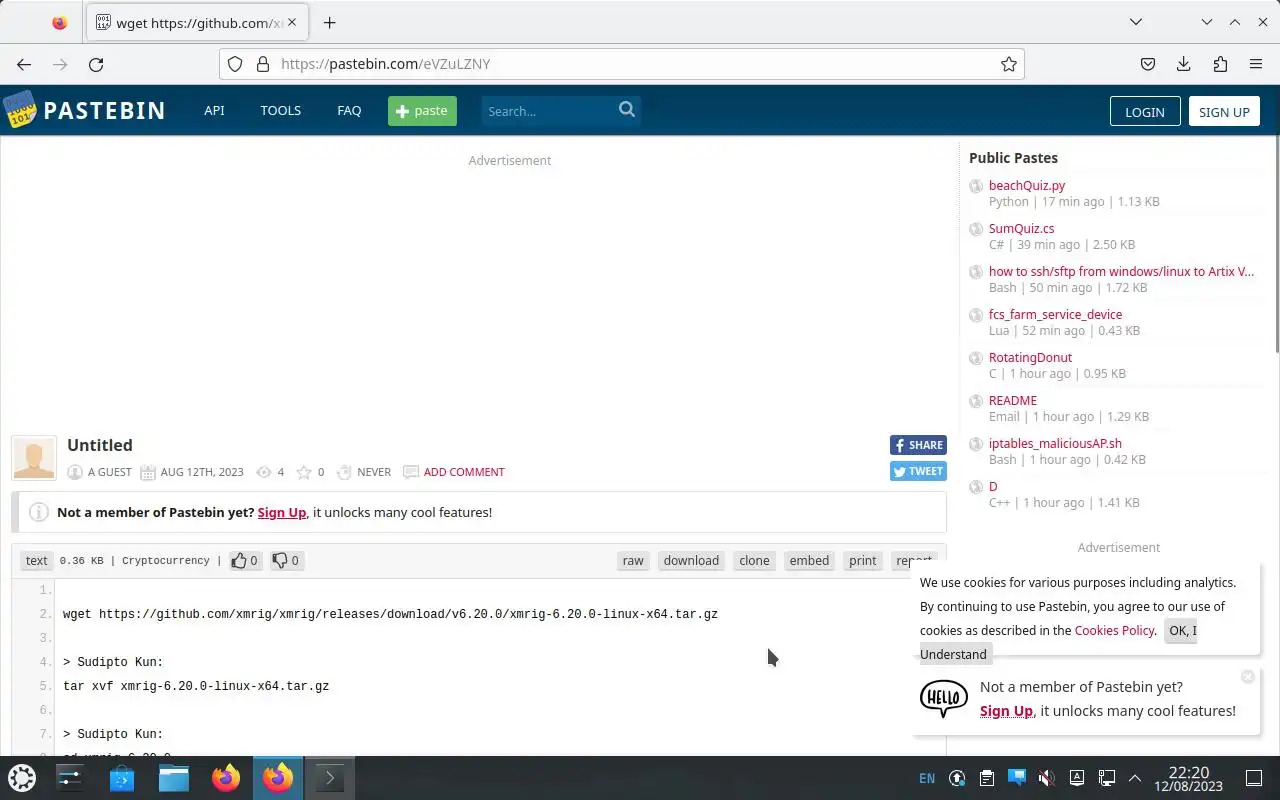Click the print button
Viewport: 1280px width, 800px height.
point(863,560)
